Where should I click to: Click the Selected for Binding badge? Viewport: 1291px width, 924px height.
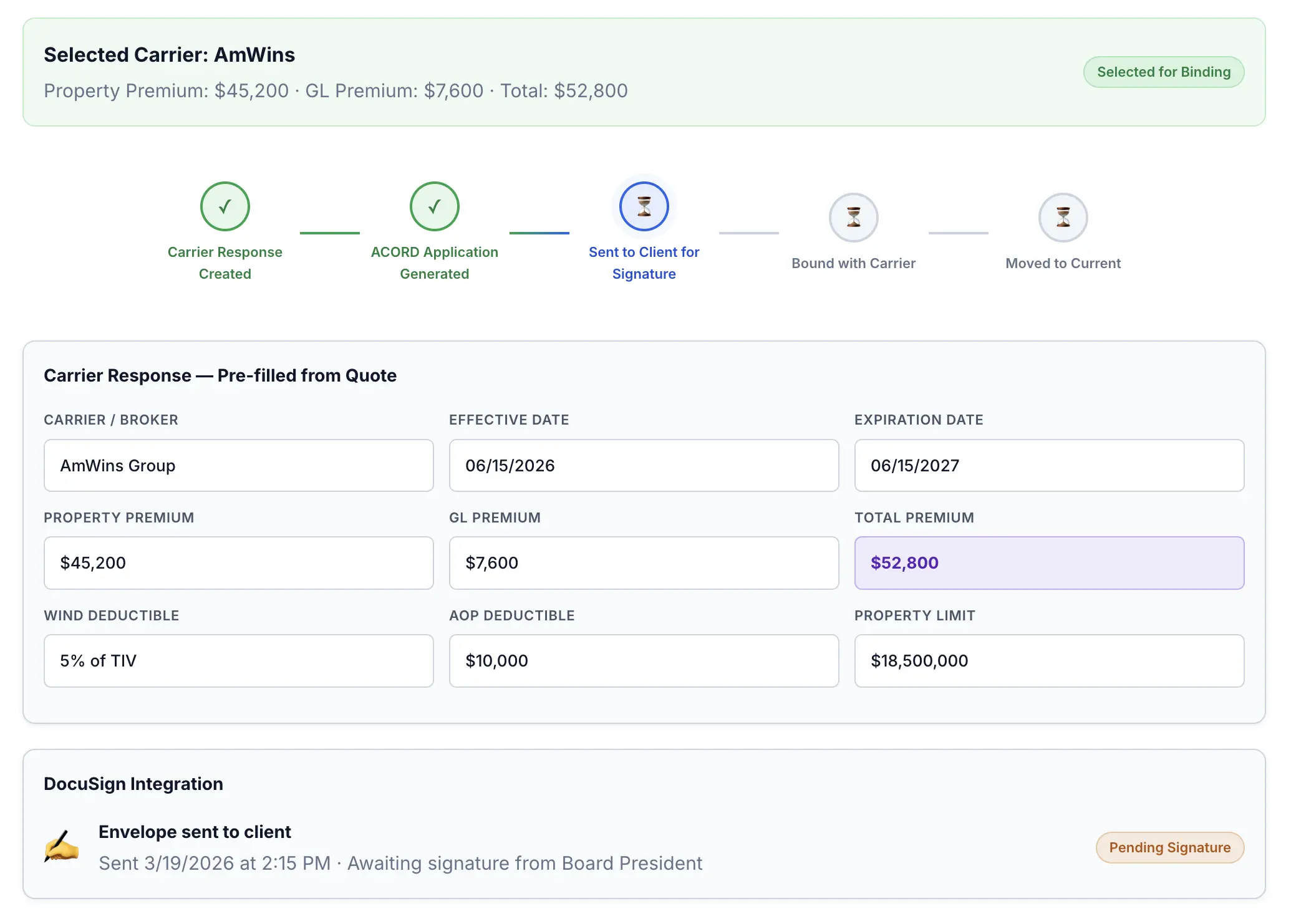1163,72
